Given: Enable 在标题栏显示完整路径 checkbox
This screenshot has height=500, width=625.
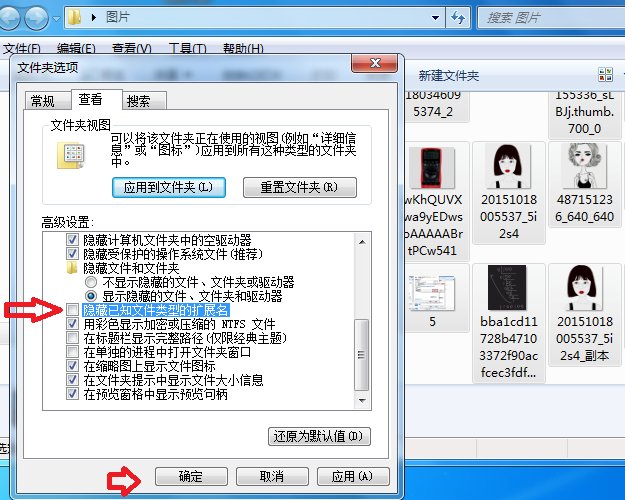Looking at the screenshot, I should point(72,338).
